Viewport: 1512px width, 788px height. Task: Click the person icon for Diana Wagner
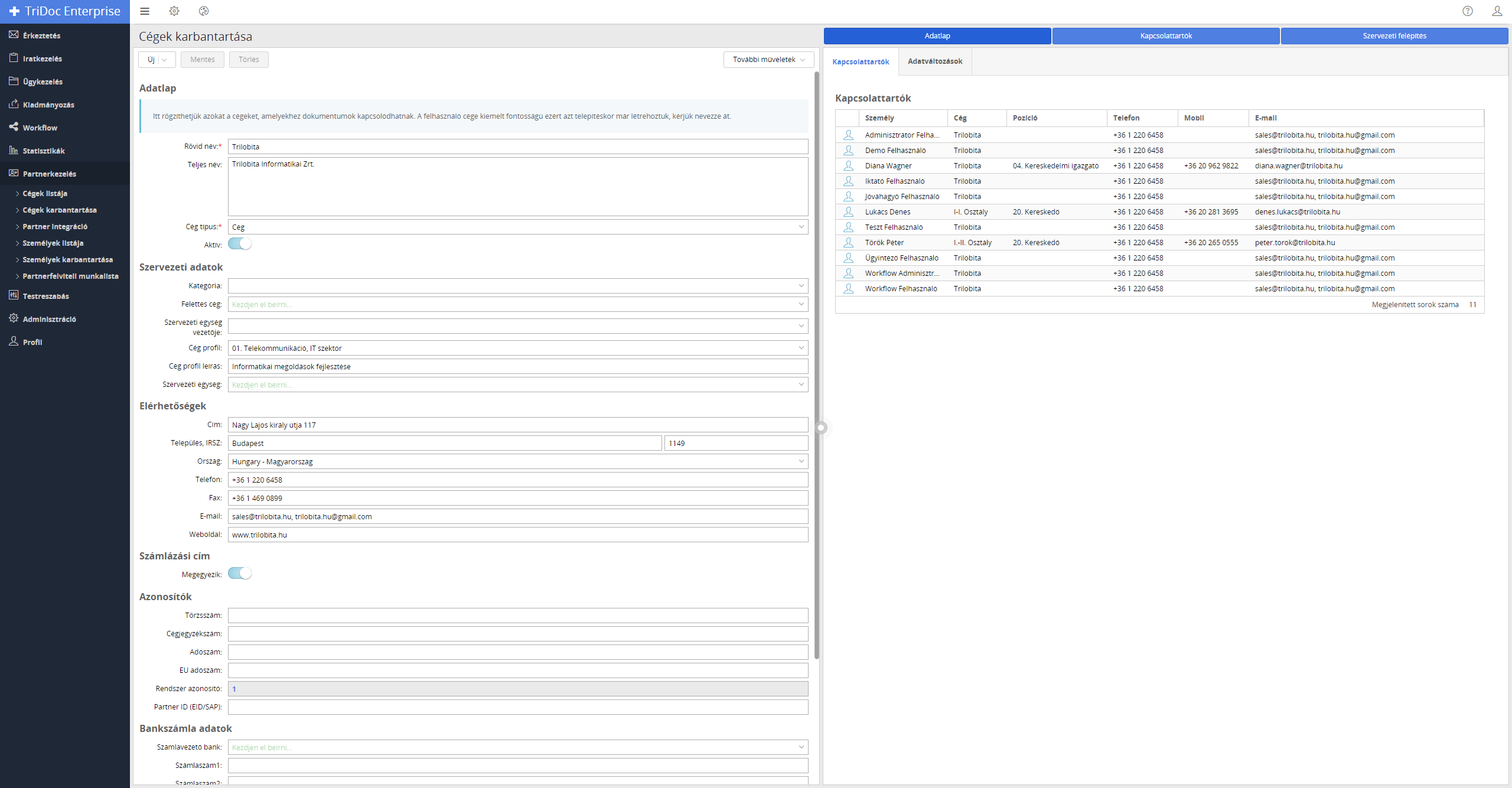849,166
